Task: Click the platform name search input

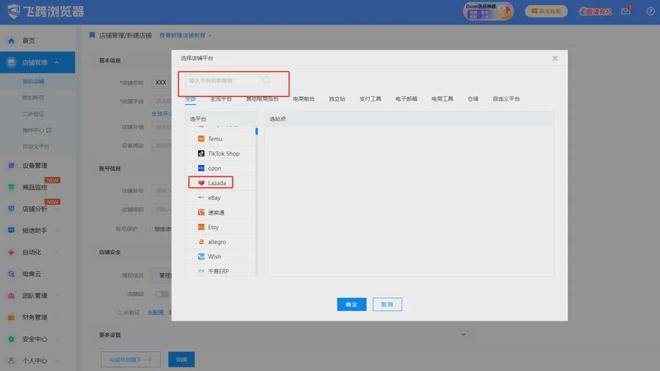Action: (230, 80)
